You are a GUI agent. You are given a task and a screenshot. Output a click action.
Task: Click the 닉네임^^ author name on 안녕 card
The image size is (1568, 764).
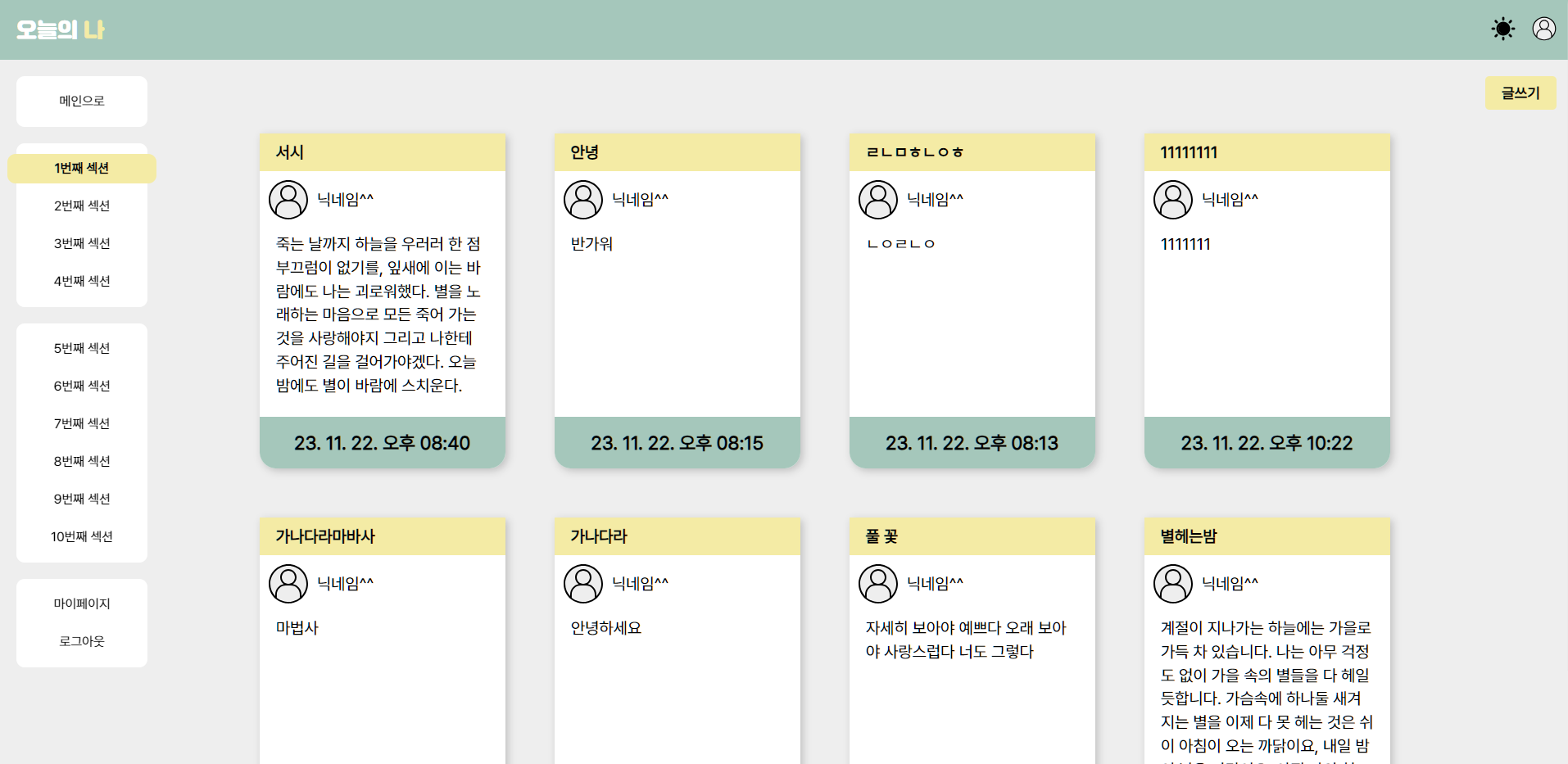pyautogui.click(x=640, y=200)
